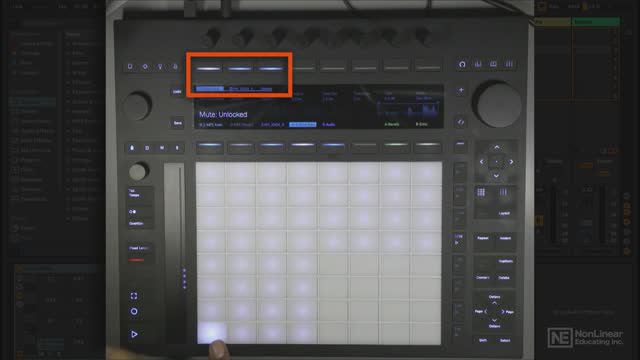Screen dimensions: 640x360
Task: Tap the d-pad center button
Action: click(x=497, y=162)
